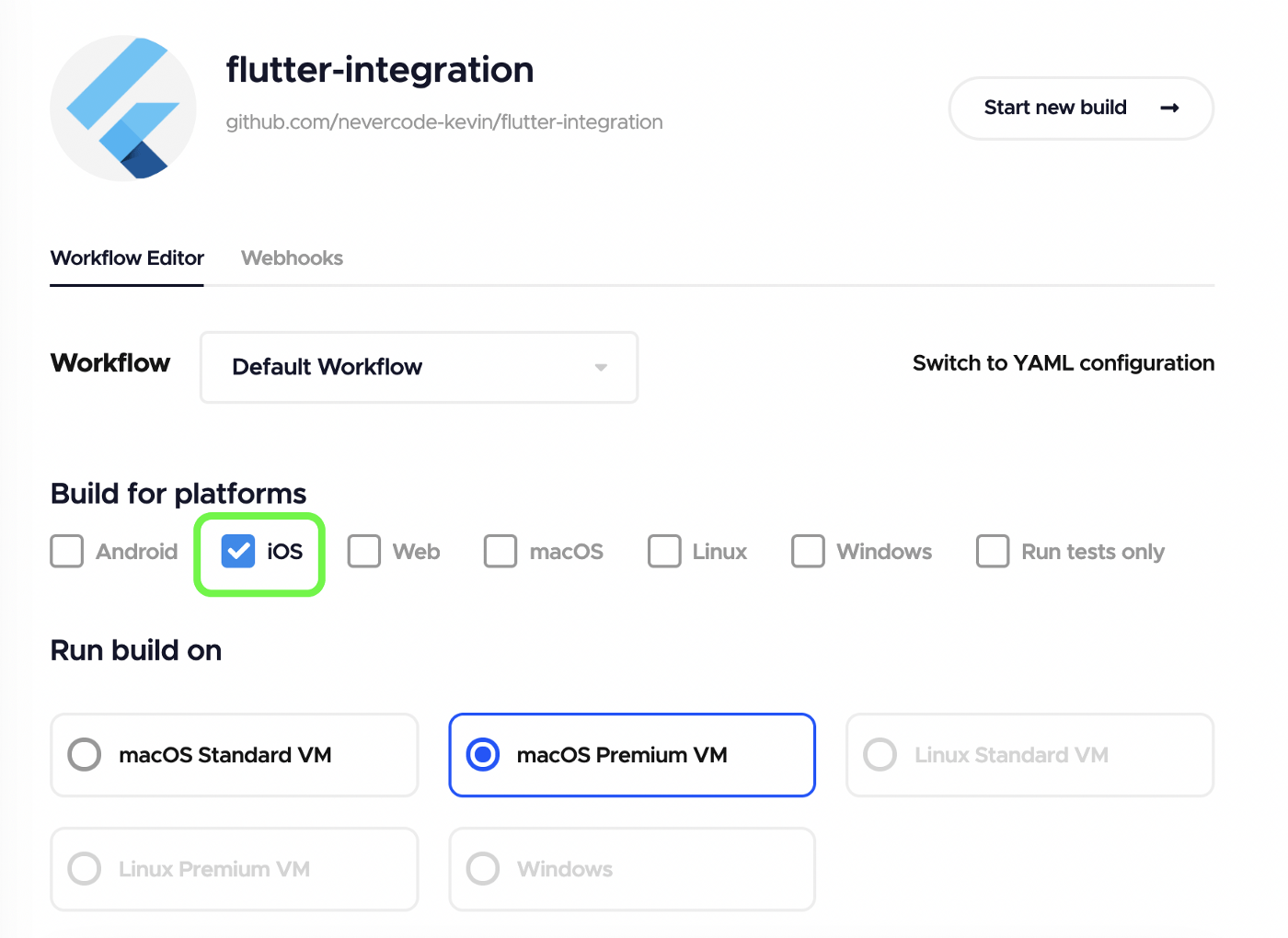The width and height of the screenshot is (1288, 938).
Task: Select the macOS Premium VM radio button
Action: tap(483, 755)
